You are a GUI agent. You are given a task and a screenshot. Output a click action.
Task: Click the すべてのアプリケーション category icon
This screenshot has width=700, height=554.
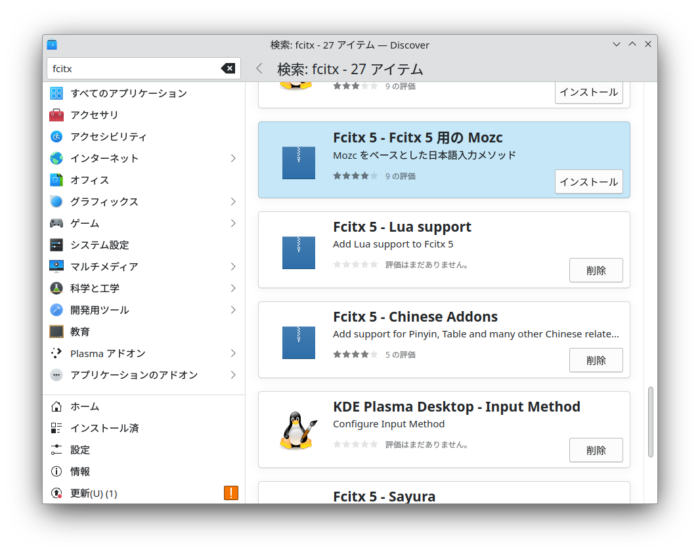[56, 93]
